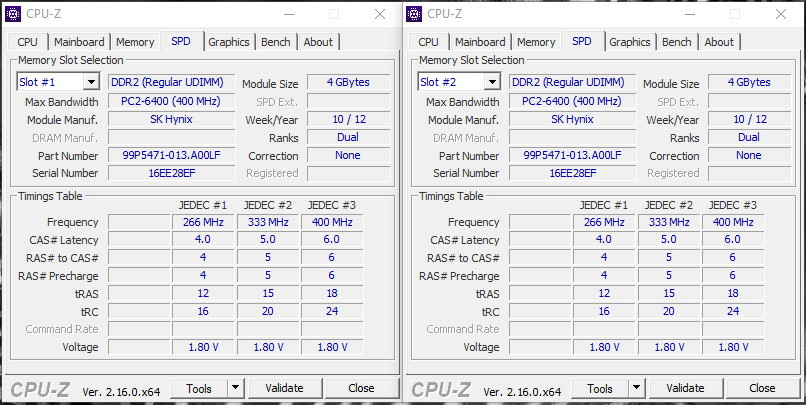Click the CPU-Z app icon in right window title bar
The image size is (806, 405).
point(414,14)
